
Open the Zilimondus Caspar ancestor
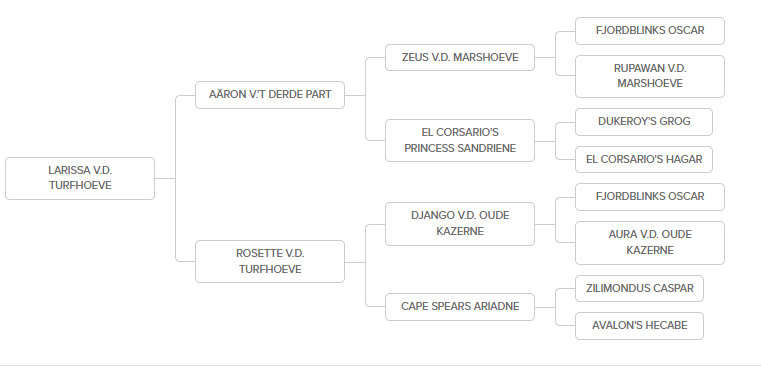pyautogui.click(x=639, y=288)
